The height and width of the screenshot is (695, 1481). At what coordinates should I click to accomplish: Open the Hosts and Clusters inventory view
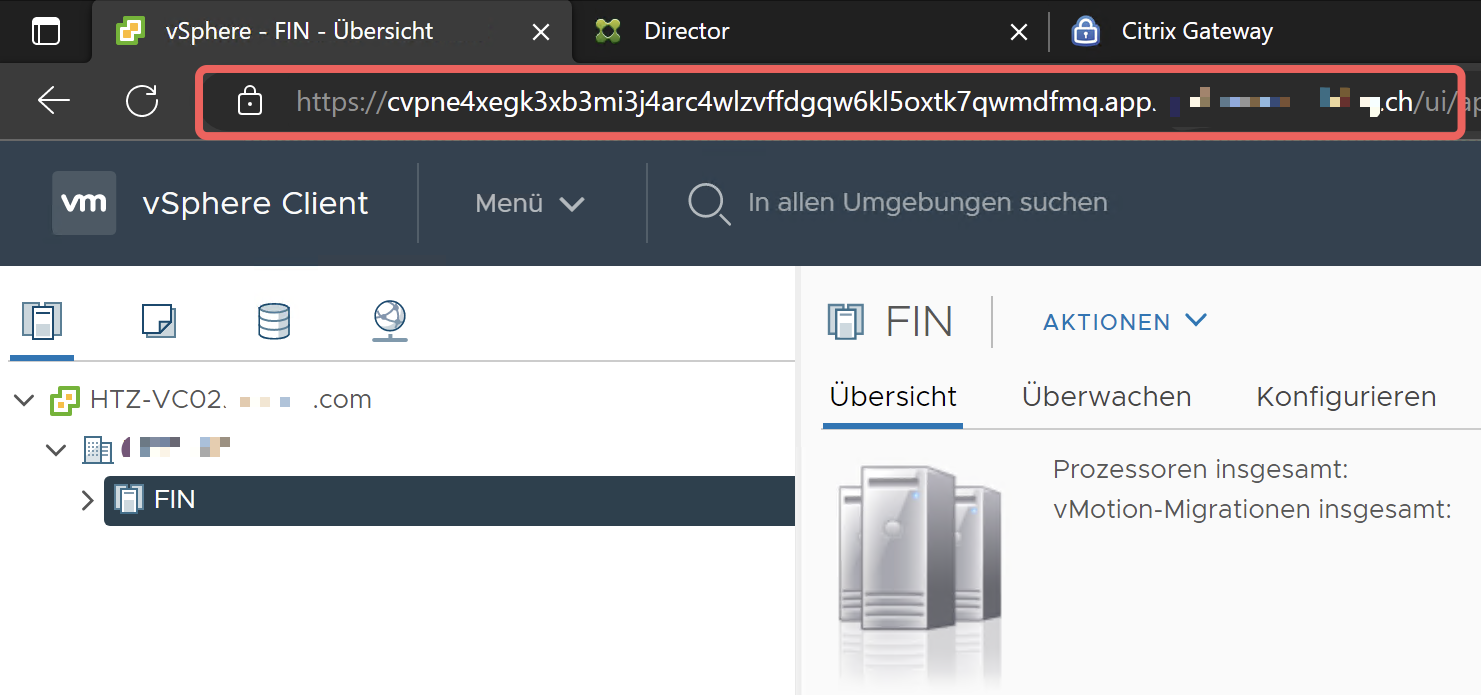41,320
